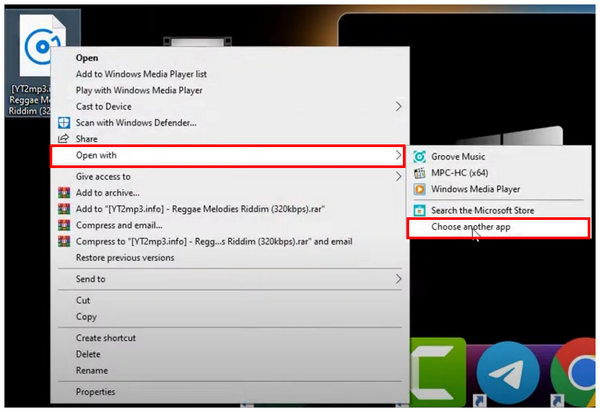
Task: Click Send to menu entry
Action: coord(90,279)
